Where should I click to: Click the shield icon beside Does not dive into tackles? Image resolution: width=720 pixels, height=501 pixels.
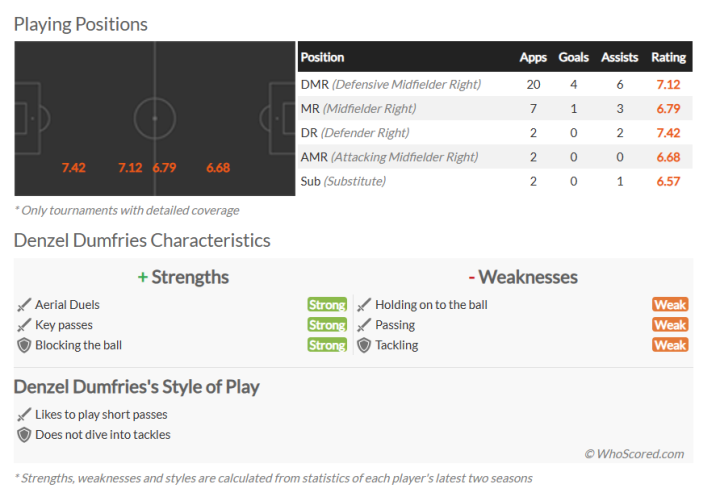point(25,435)
